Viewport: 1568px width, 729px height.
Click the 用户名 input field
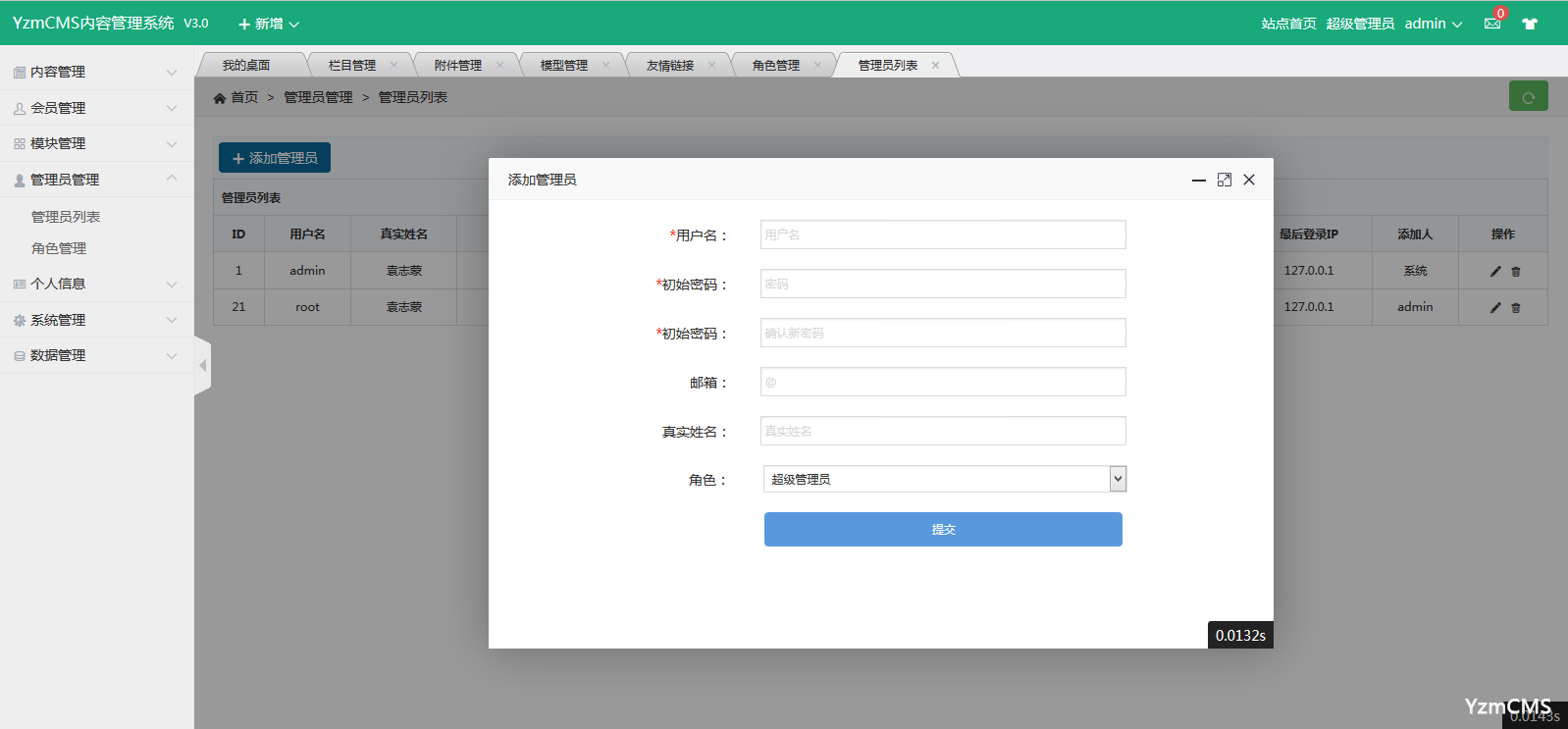[x=942, y=234]
